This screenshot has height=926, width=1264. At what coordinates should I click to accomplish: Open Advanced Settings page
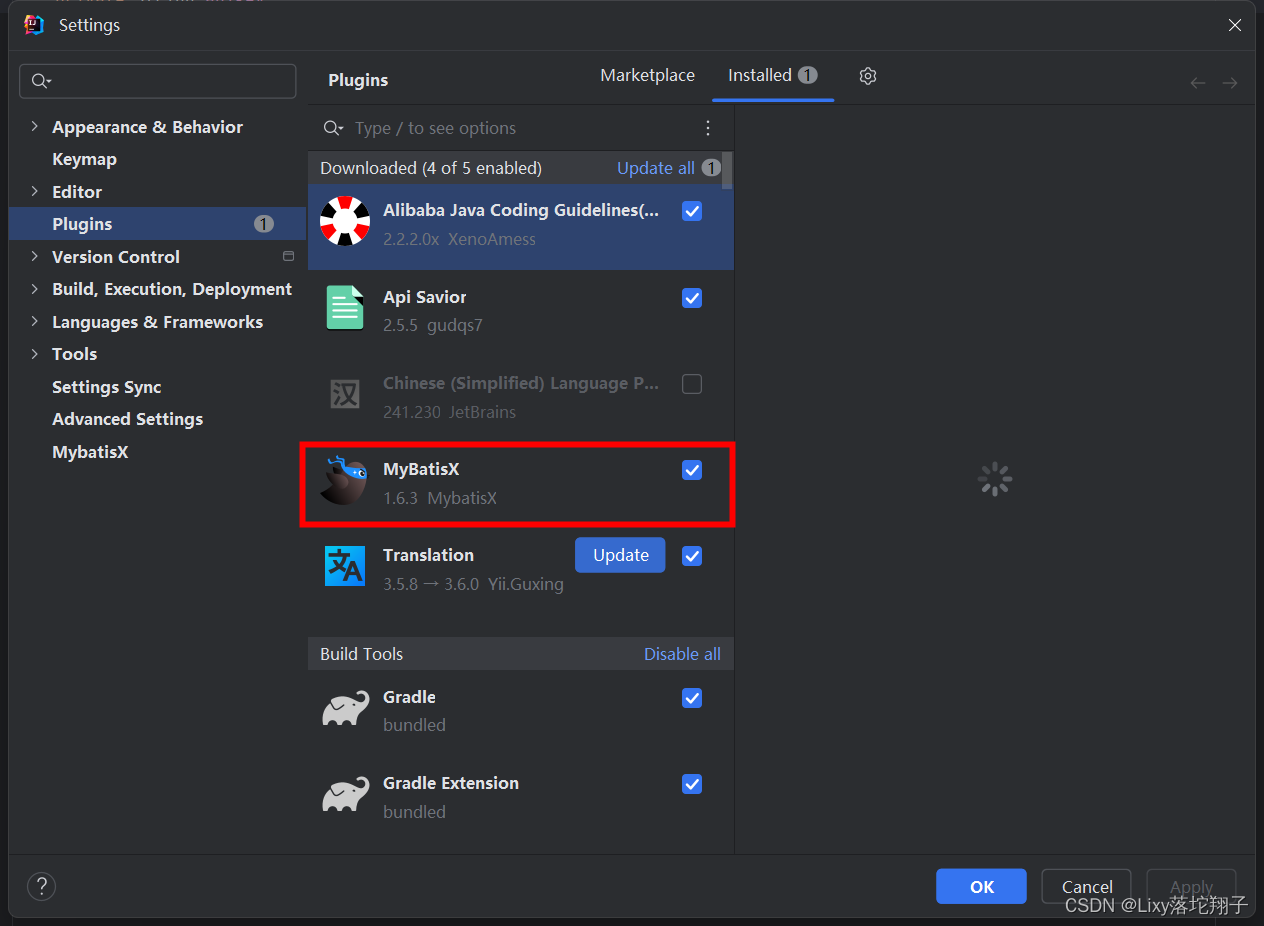(127, 419)
